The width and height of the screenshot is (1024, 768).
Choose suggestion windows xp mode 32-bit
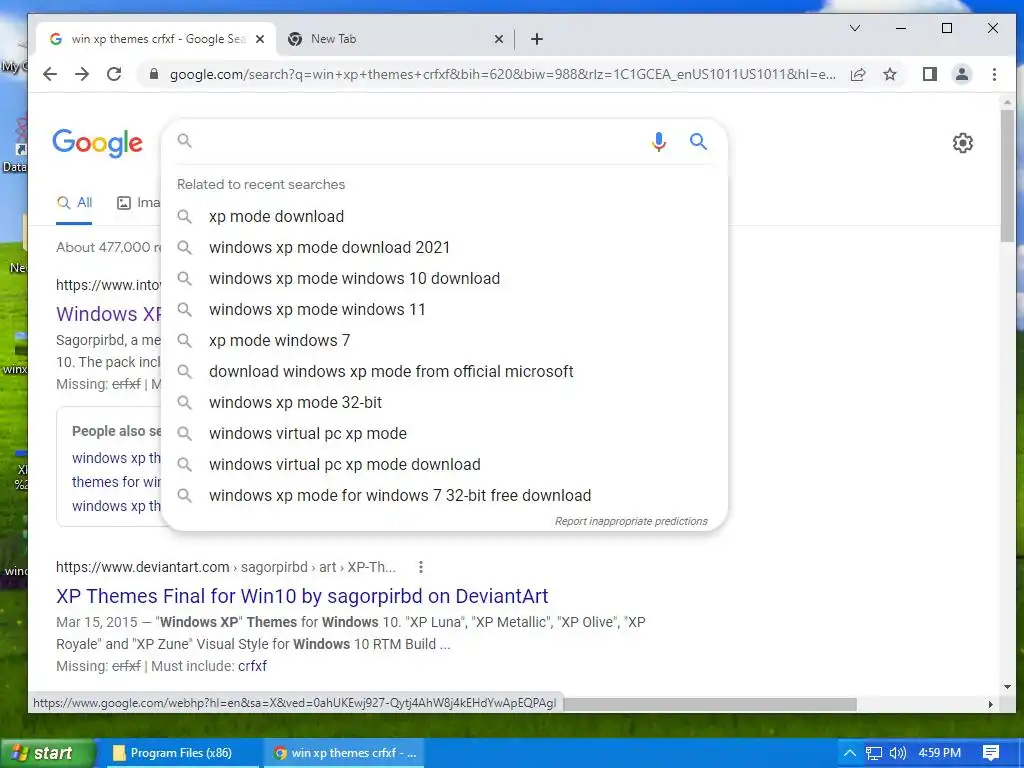coord(444,402)
